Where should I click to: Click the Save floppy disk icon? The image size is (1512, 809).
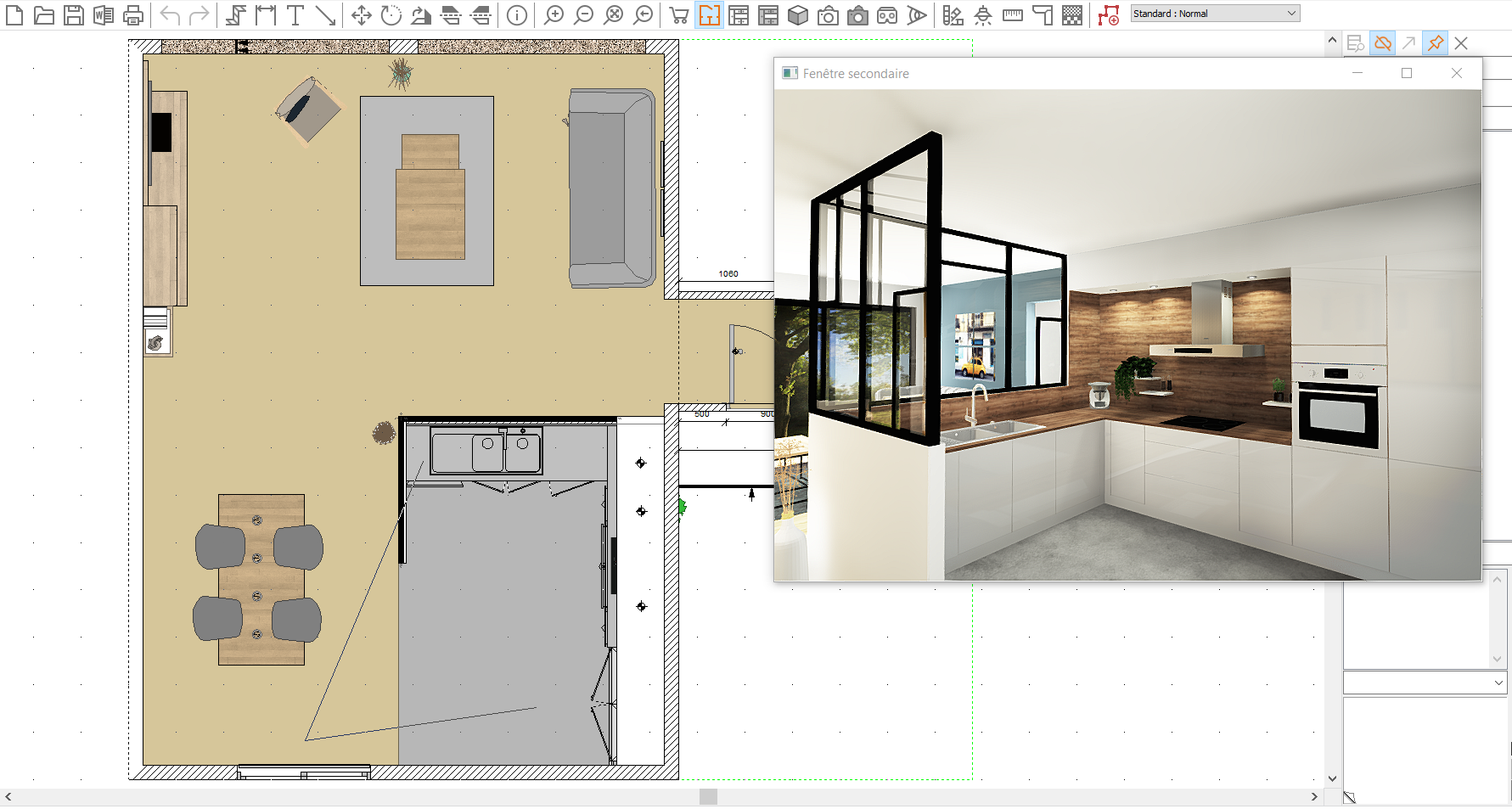pos(74,14)
